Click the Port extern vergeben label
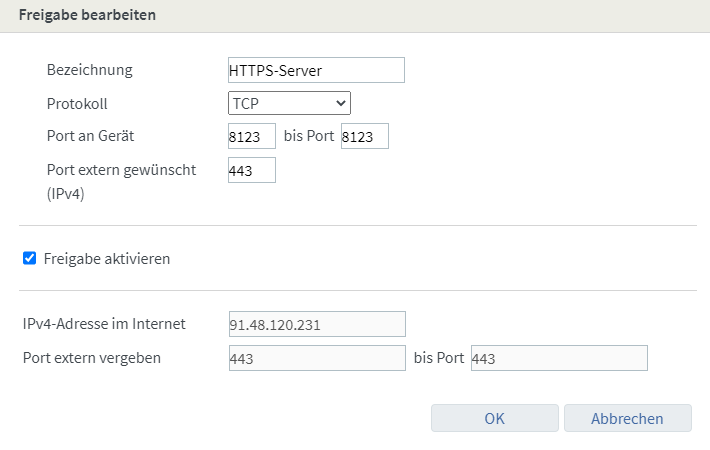 [92, 357]
